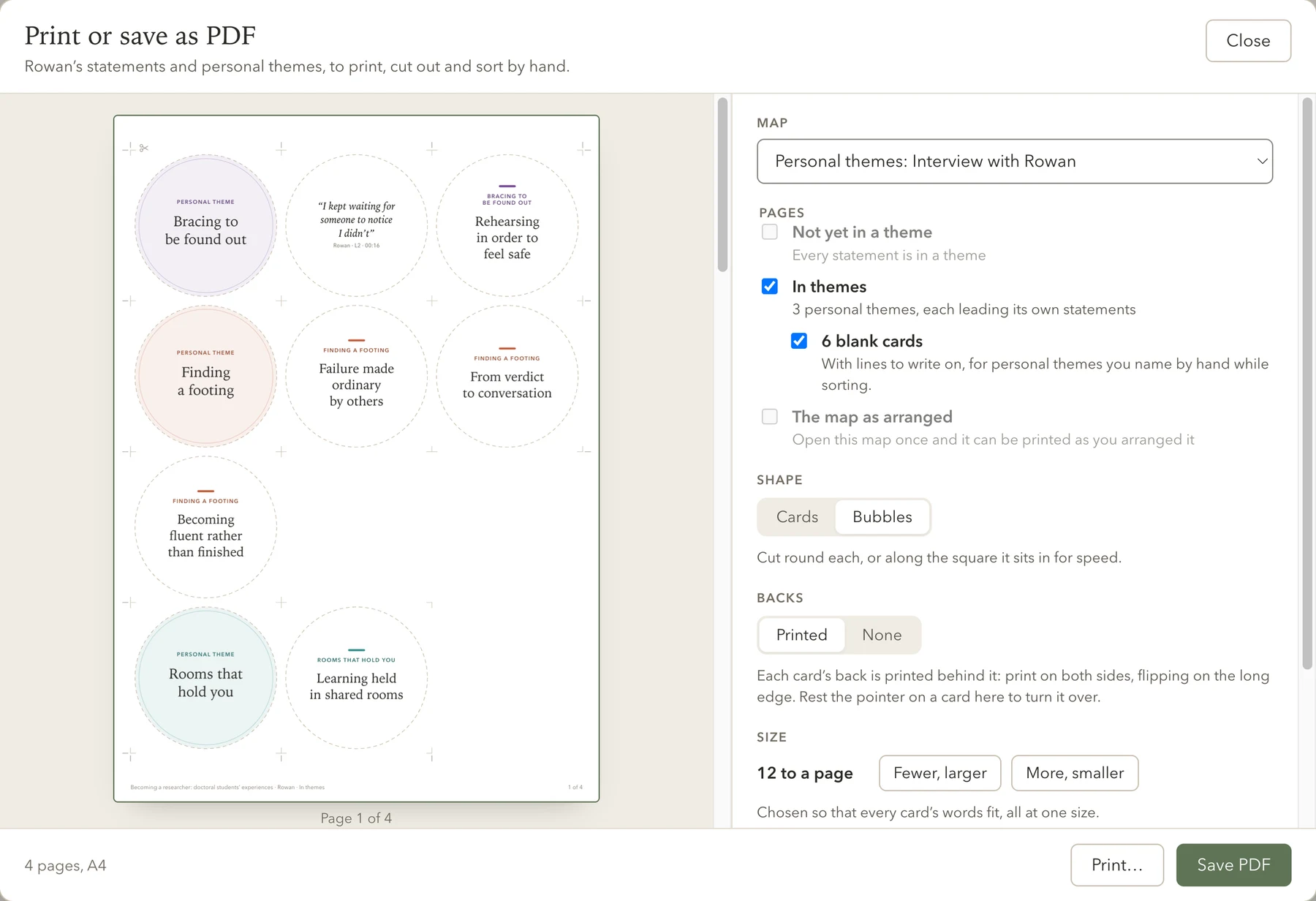Select the 'Finding a footing' theme bubble
Screen dimensions: 1316x901
pos(205,376)
